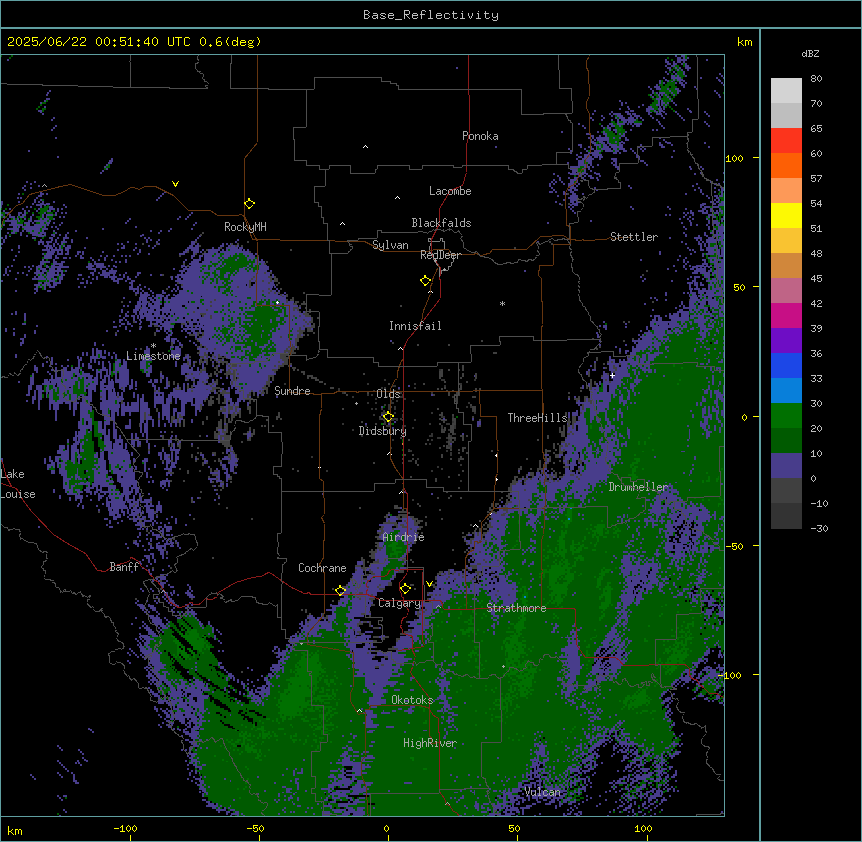Click the yellow V marker east of Calgary

point(429,584)
